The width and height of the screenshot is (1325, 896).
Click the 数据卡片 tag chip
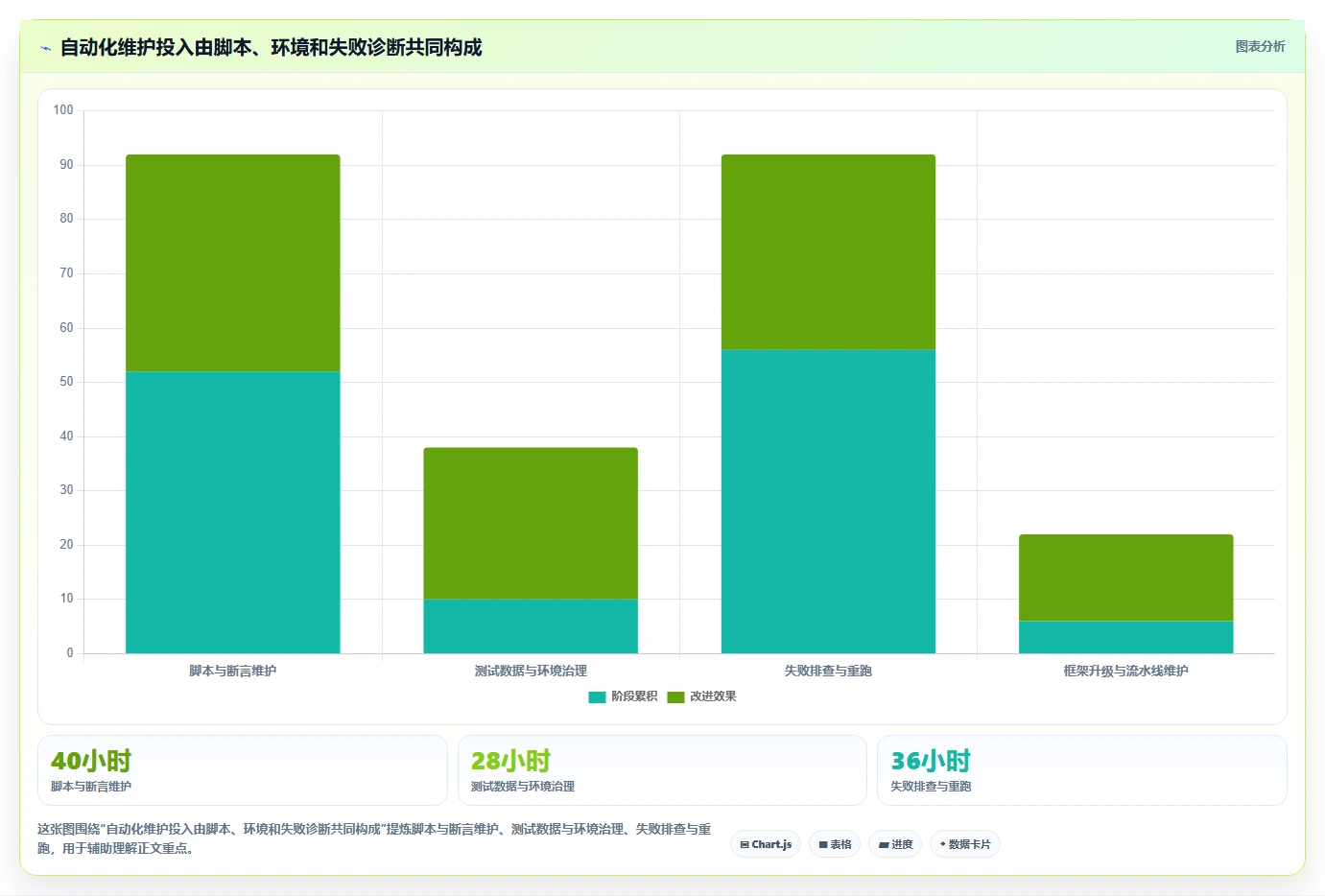pyautogui.click(x=964, y=844)
